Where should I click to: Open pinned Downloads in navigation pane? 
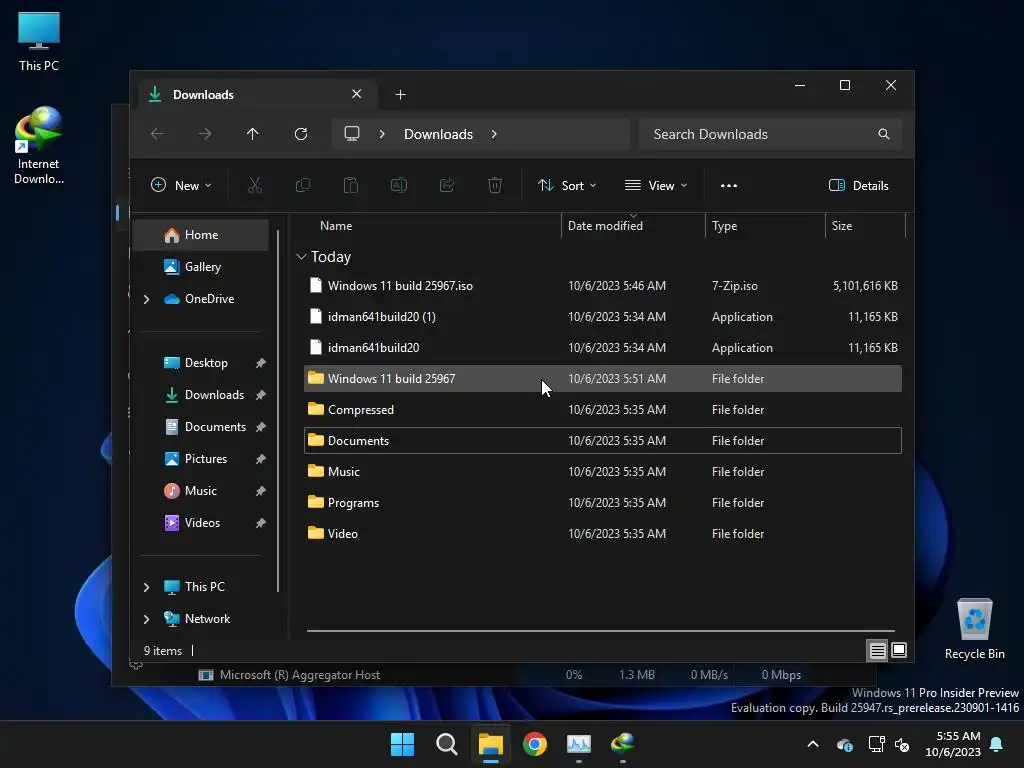tap(200, 395)
